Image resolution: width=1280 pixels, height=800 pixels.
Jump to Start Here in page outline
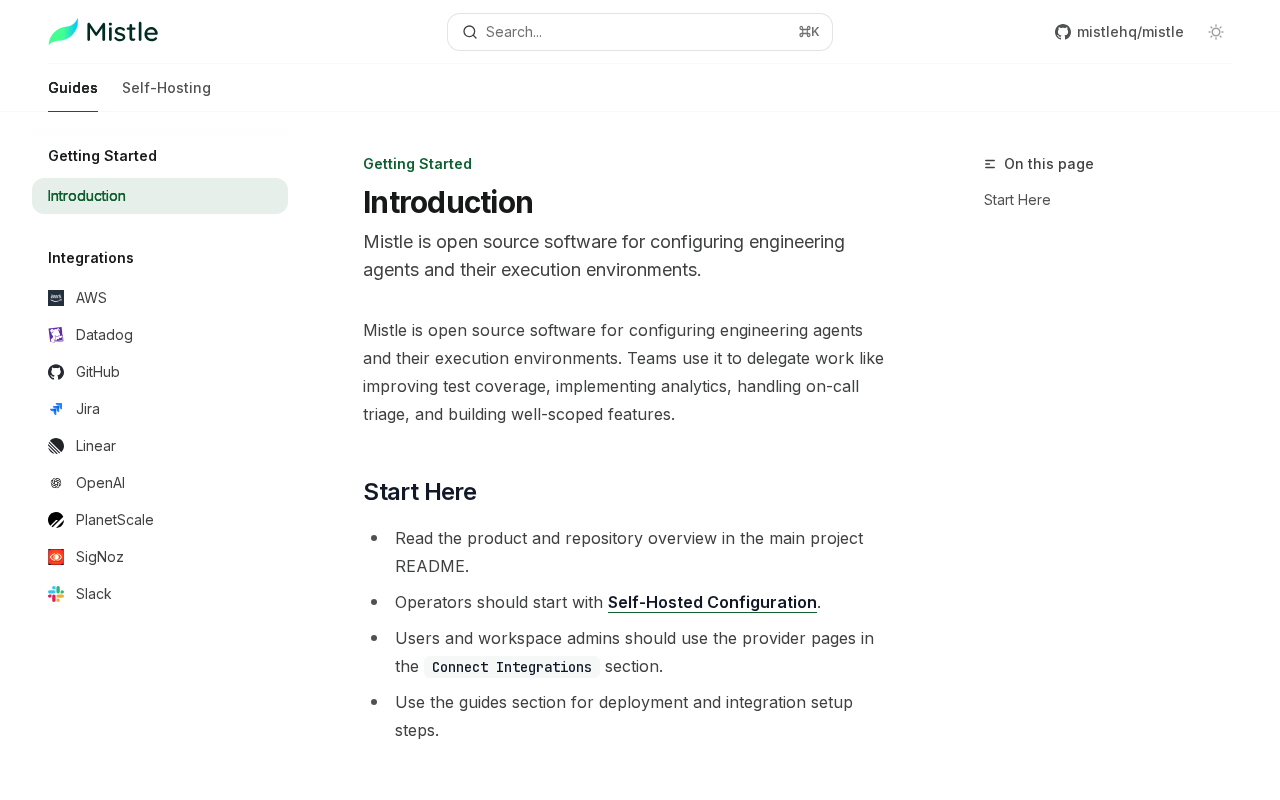[1017, 200]
